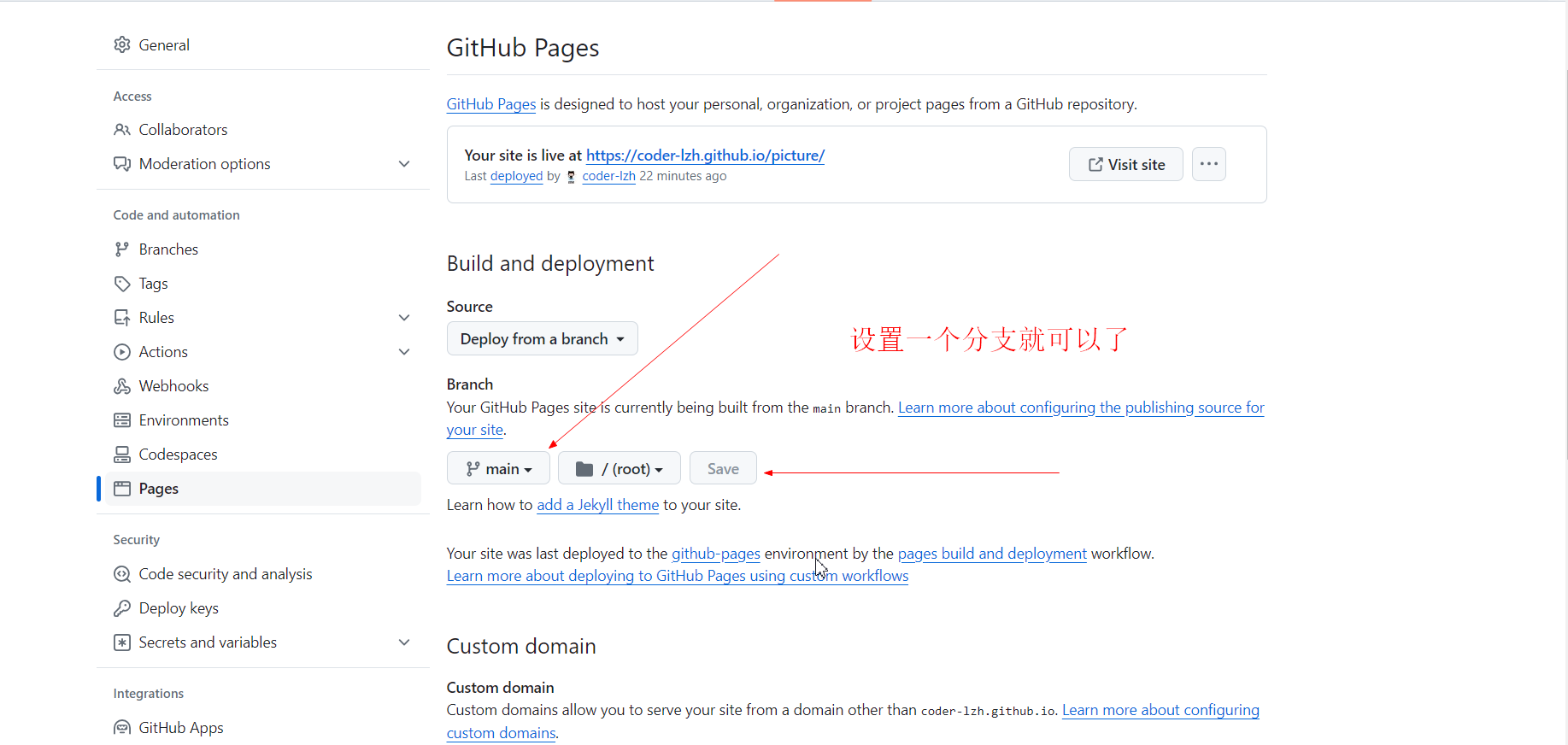Click Learn more about configuring publishing source

coord(1081,408)
